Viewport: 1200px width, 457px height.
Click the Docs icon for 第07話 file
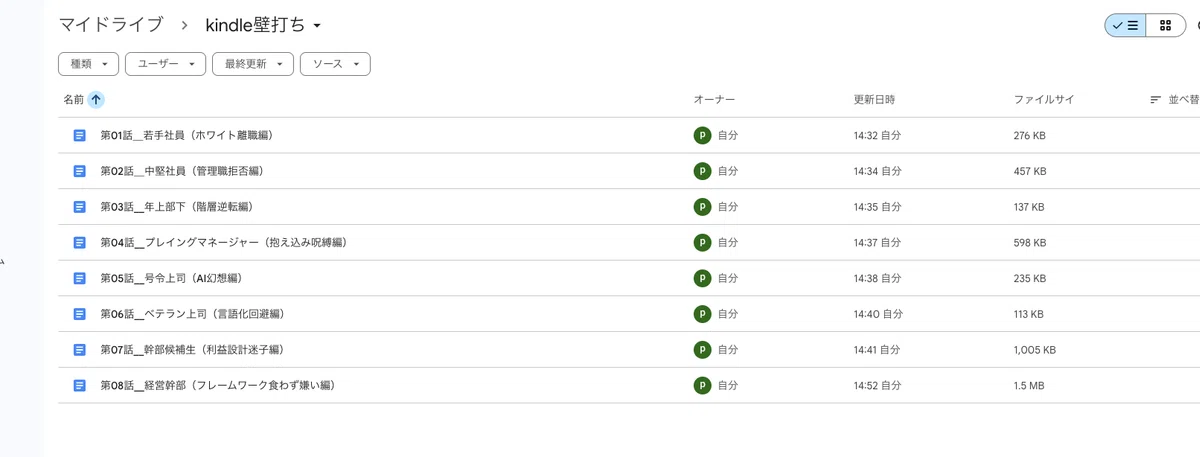(80, 350)
